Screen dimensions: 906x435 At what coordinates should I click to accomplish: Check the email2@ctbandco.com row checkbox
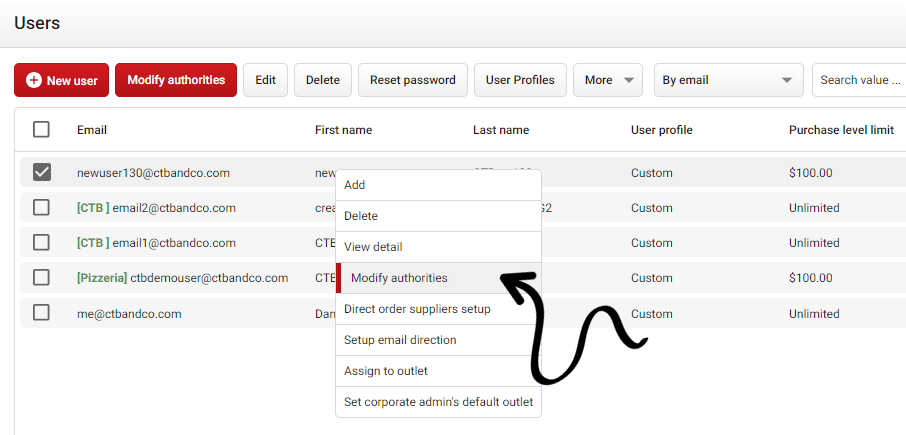tap(41, 207)
